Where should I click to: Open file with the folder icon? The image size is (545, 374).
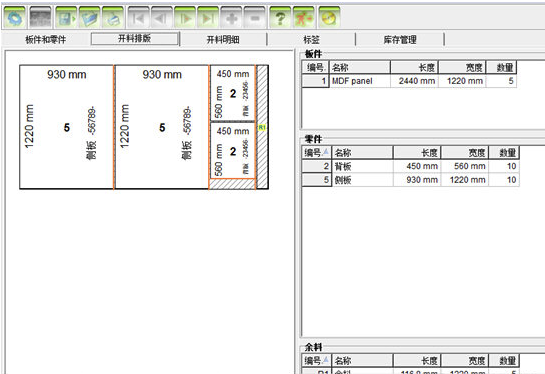tap(89, 18)
